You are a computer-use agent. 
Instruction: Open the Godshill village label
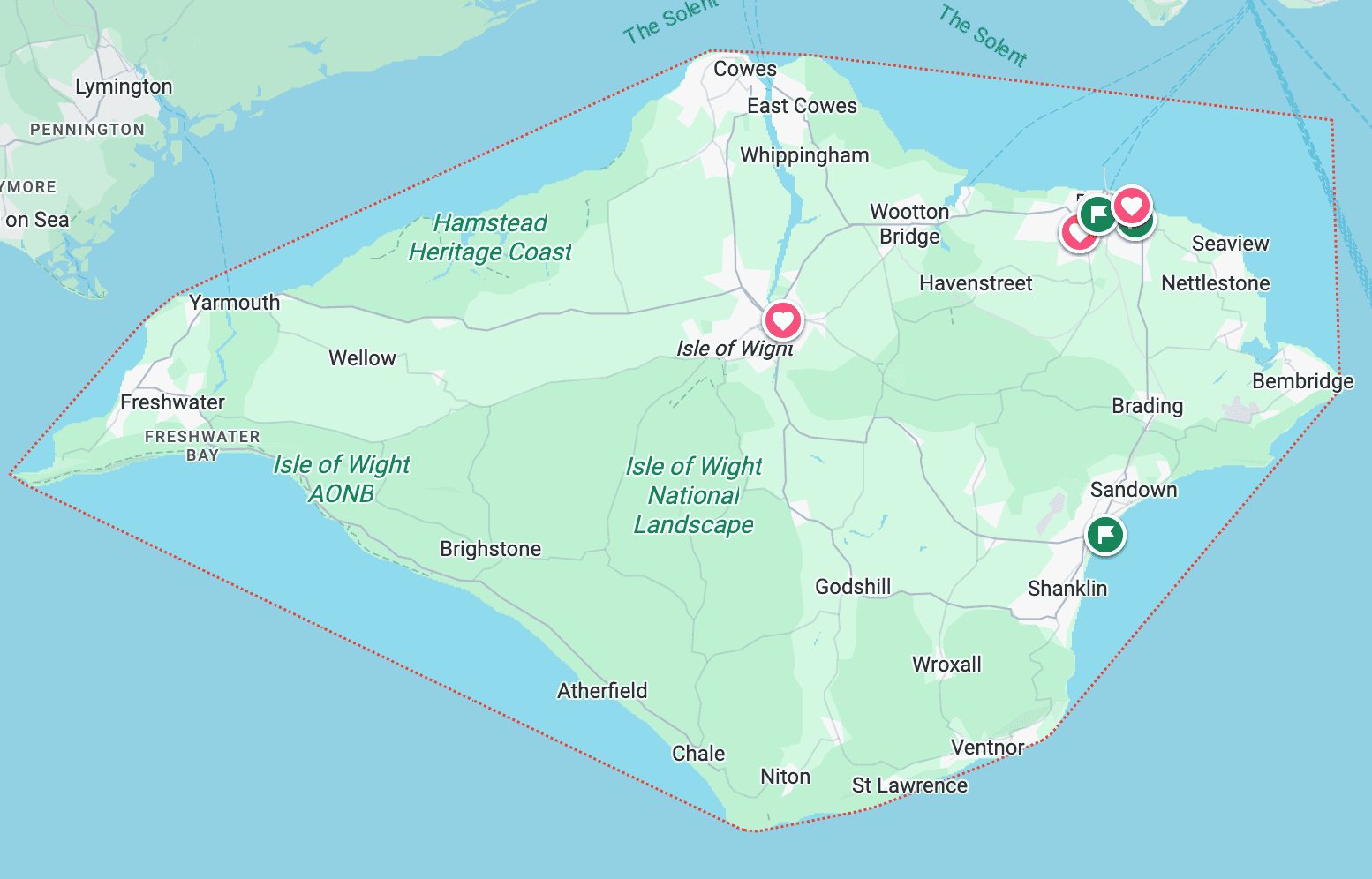point(853,587)
